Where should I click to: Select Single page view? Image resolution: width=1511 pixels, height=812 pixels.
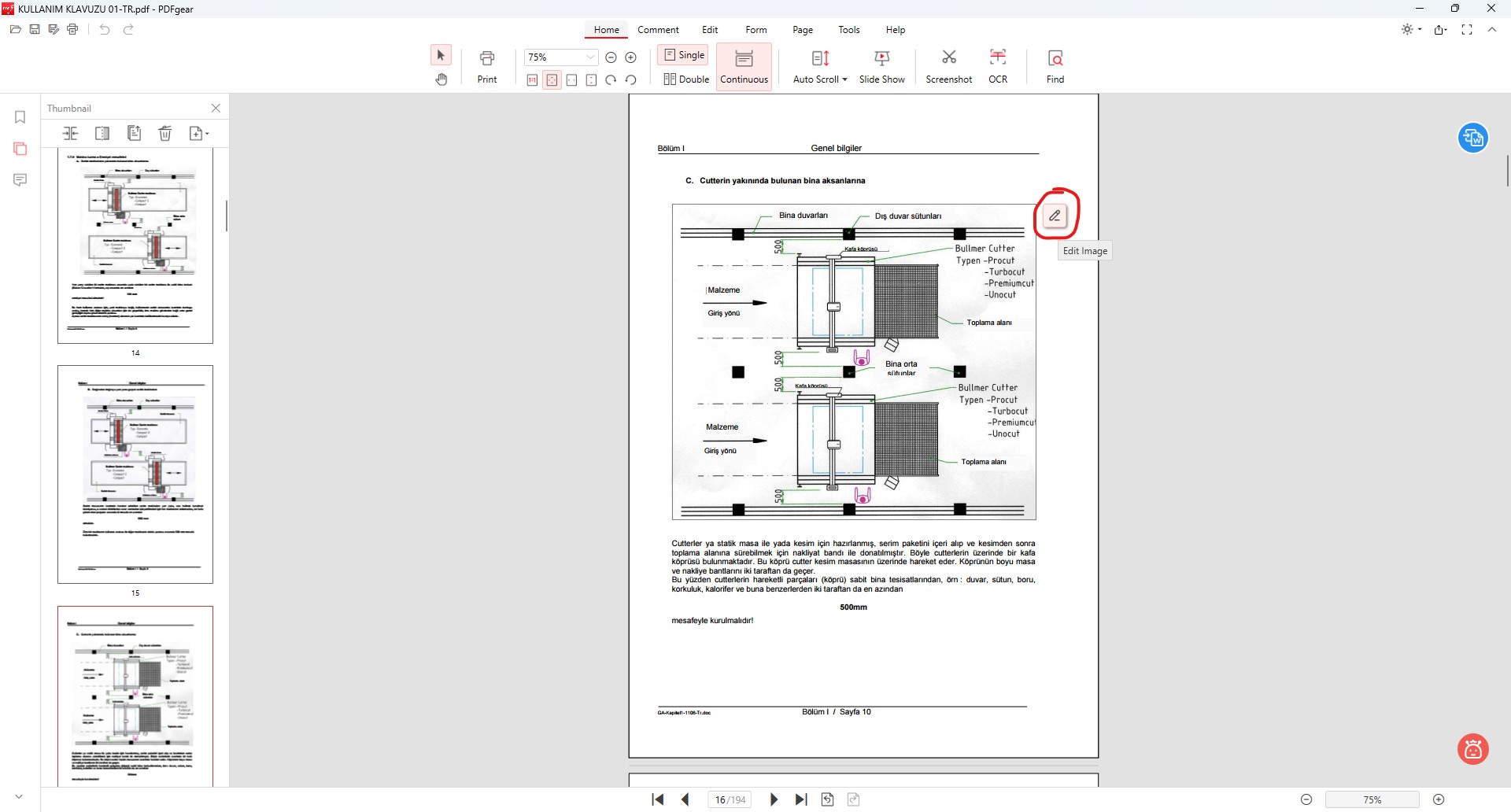684,55
